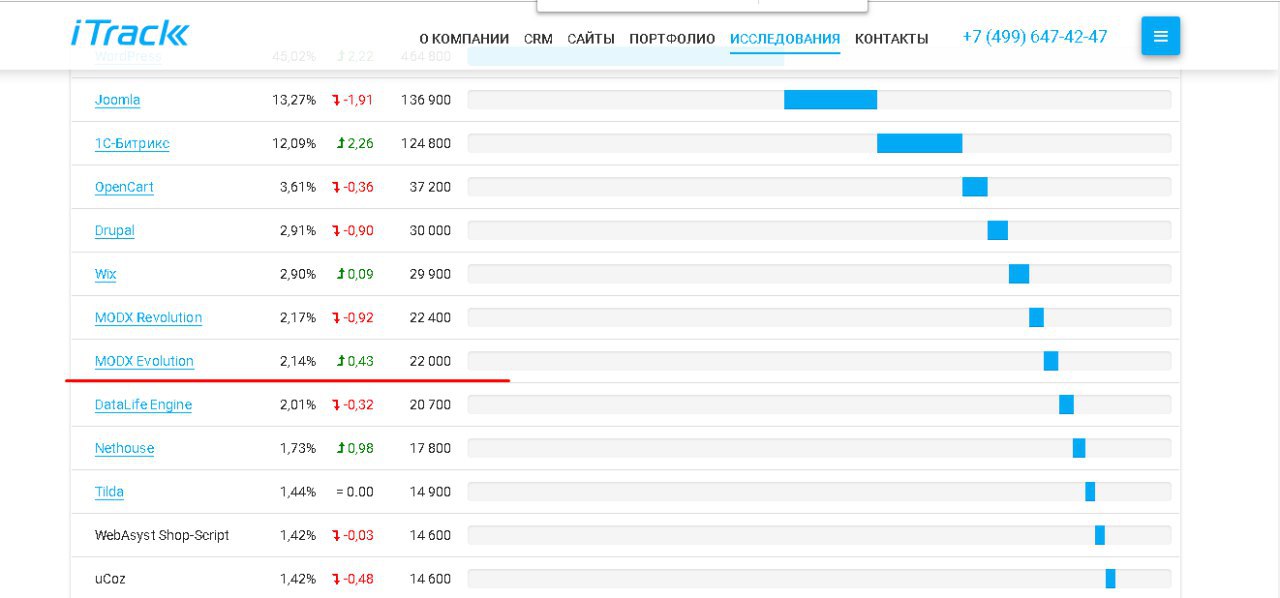Open the ПОРТФОЛИО page

click(672, 39)
